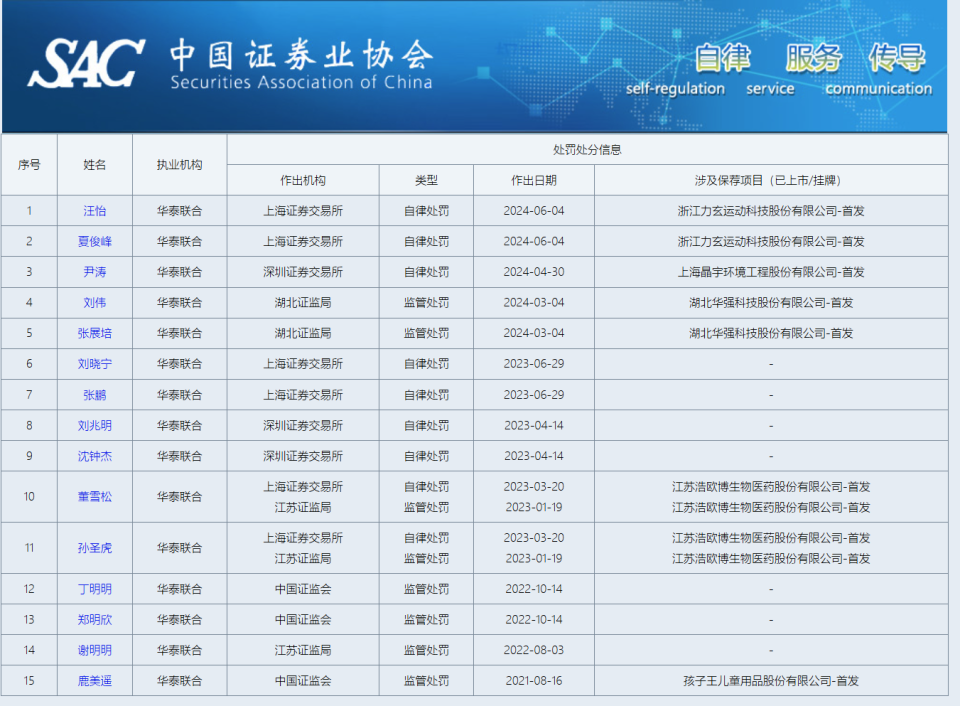Select date 2023-04-14 in 沈钟杰's row

(534, 456)
